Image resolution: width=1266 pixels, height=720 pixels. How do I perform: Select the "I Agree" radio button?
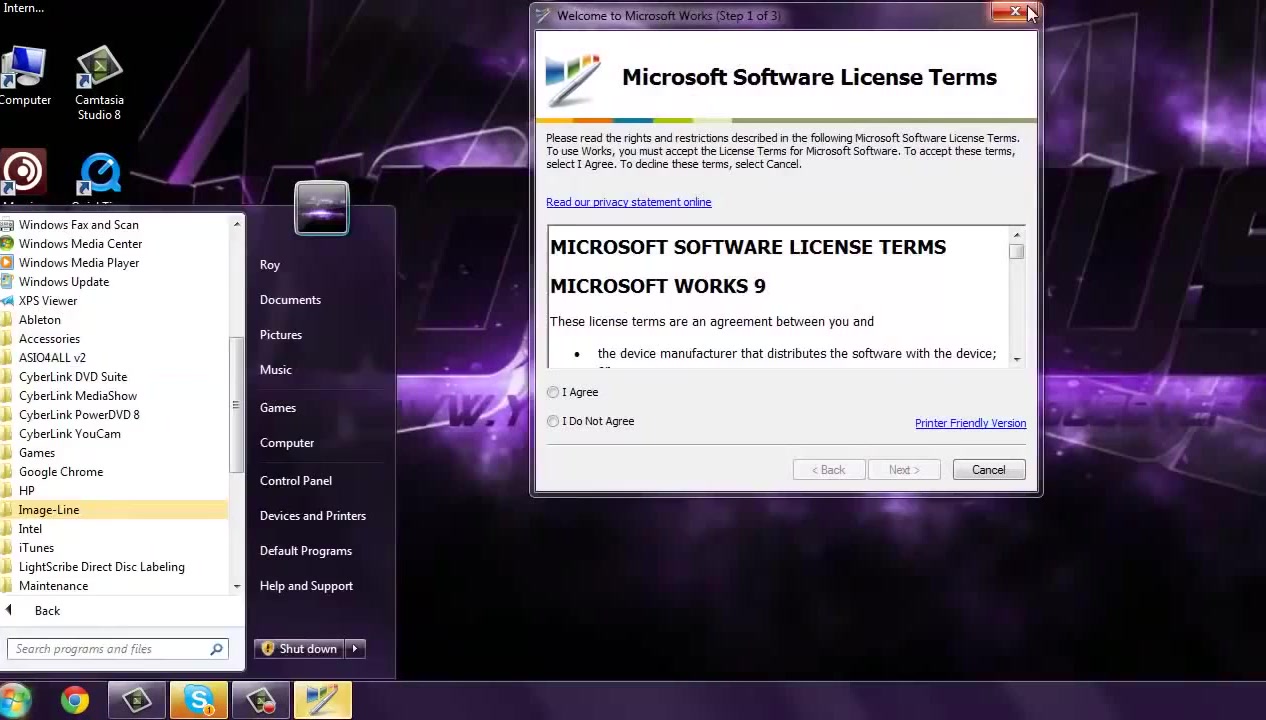click(x=553, y=392)
